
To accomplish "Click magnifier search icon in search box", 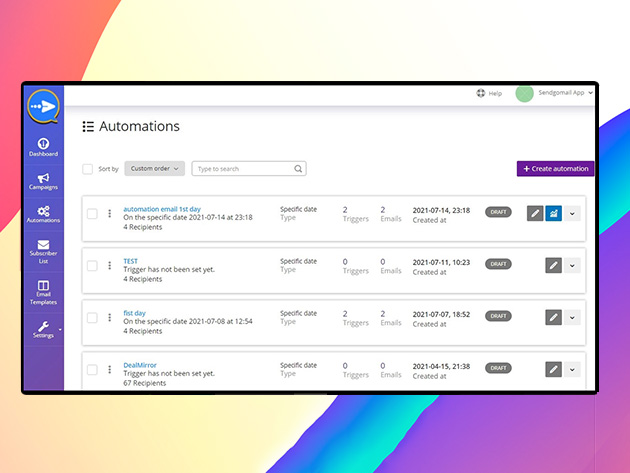I will coord(298,169).
